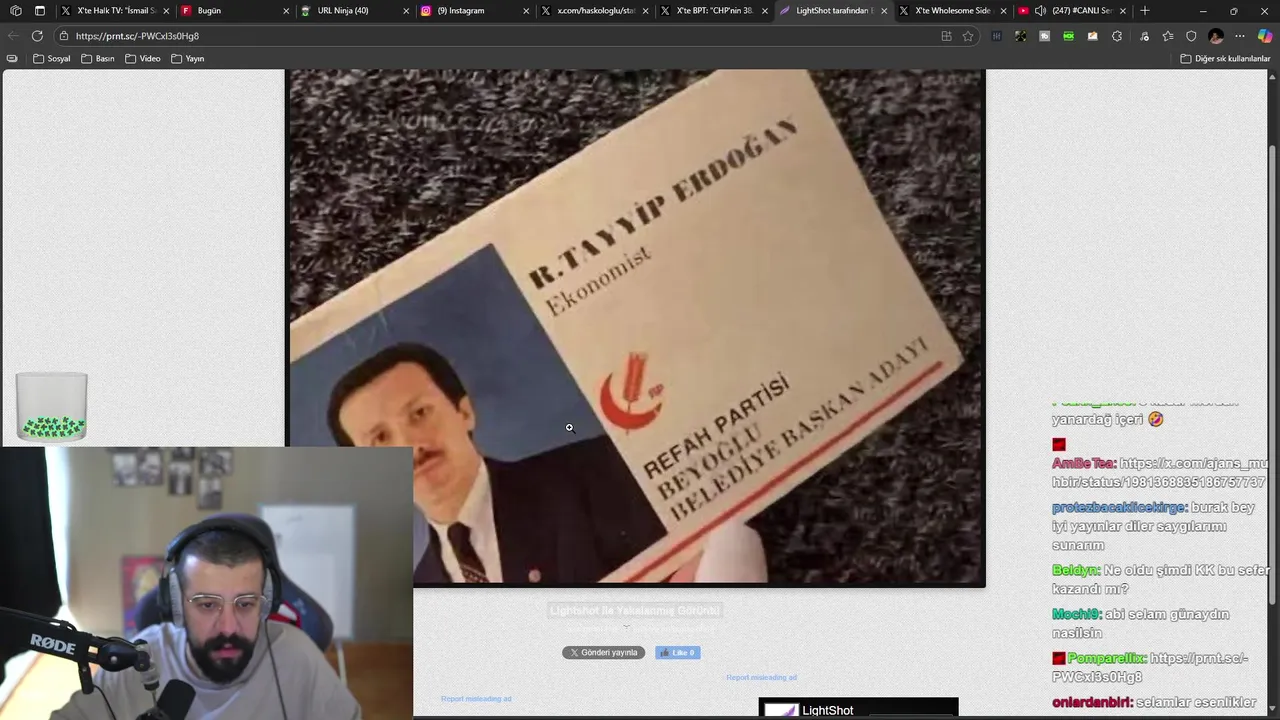Open the browser workspaces icon
This screenshot has width=1280, height=720.
click(x=15, y=11)
